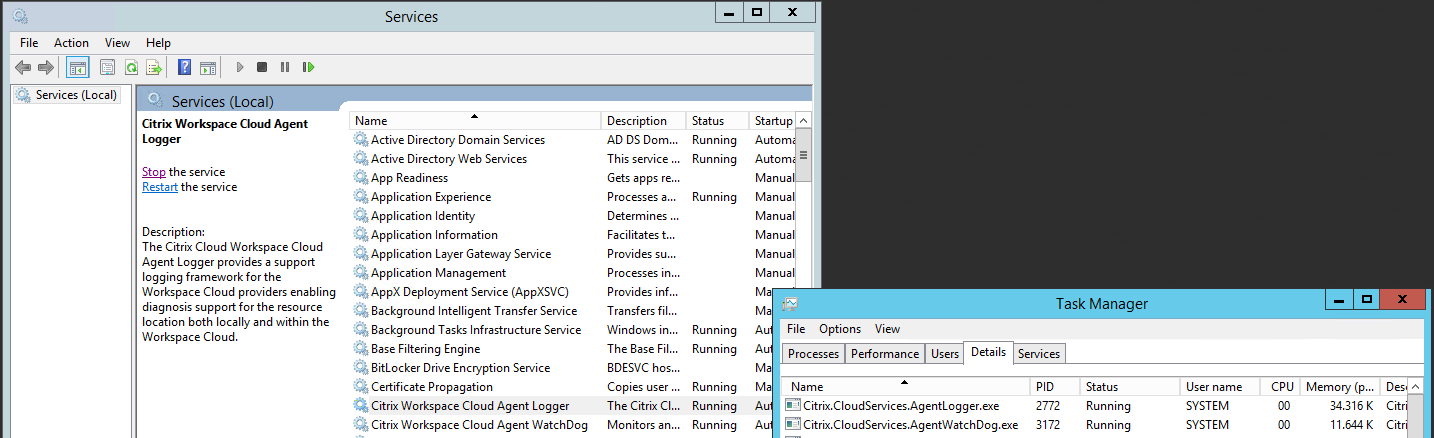
Task: Select Background Intelligent Transfer Service row
Action: (x=562, y=311)
